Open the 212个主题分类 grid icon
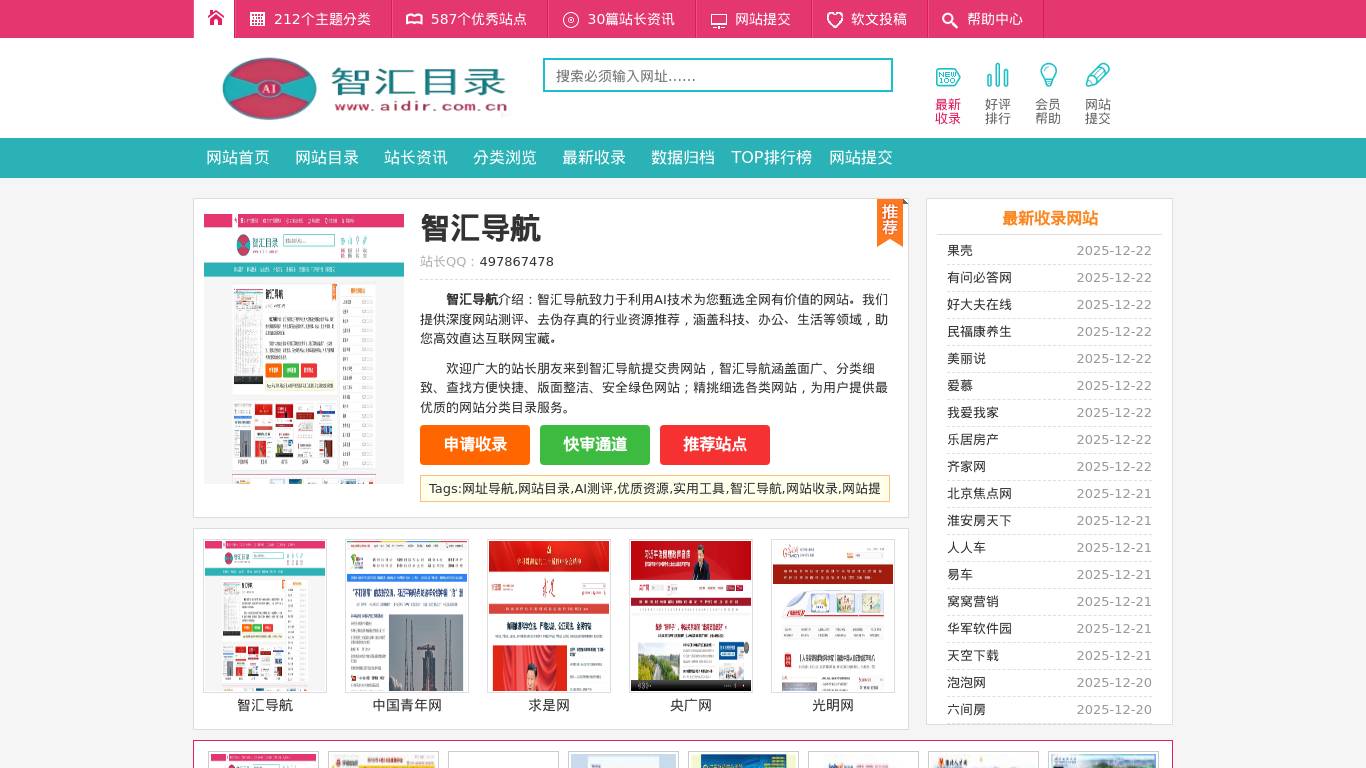Image resolution: width=1366 pixels, height=768 pixels. (258, 19)
